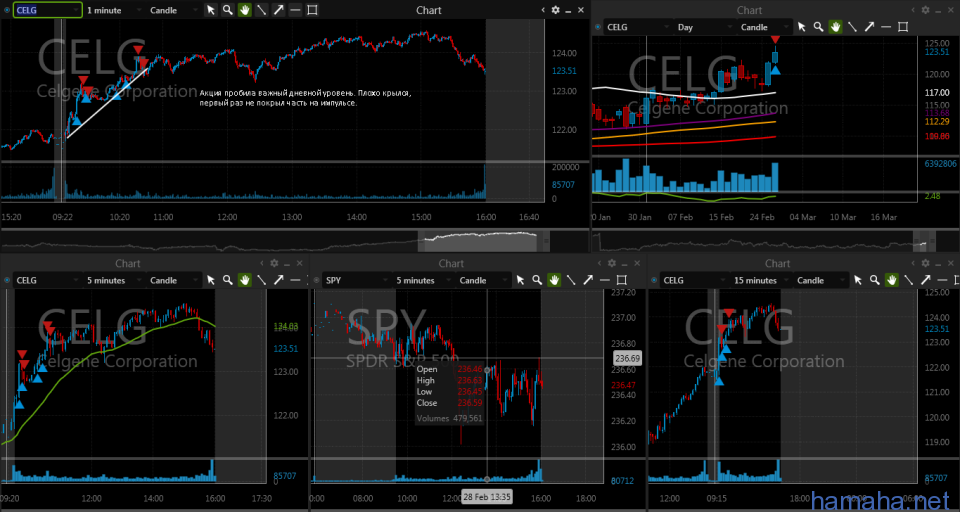Screen dimensions: 960x512
Task: Open the Day timeframe dropdown
Action: [x=703, y=27]
